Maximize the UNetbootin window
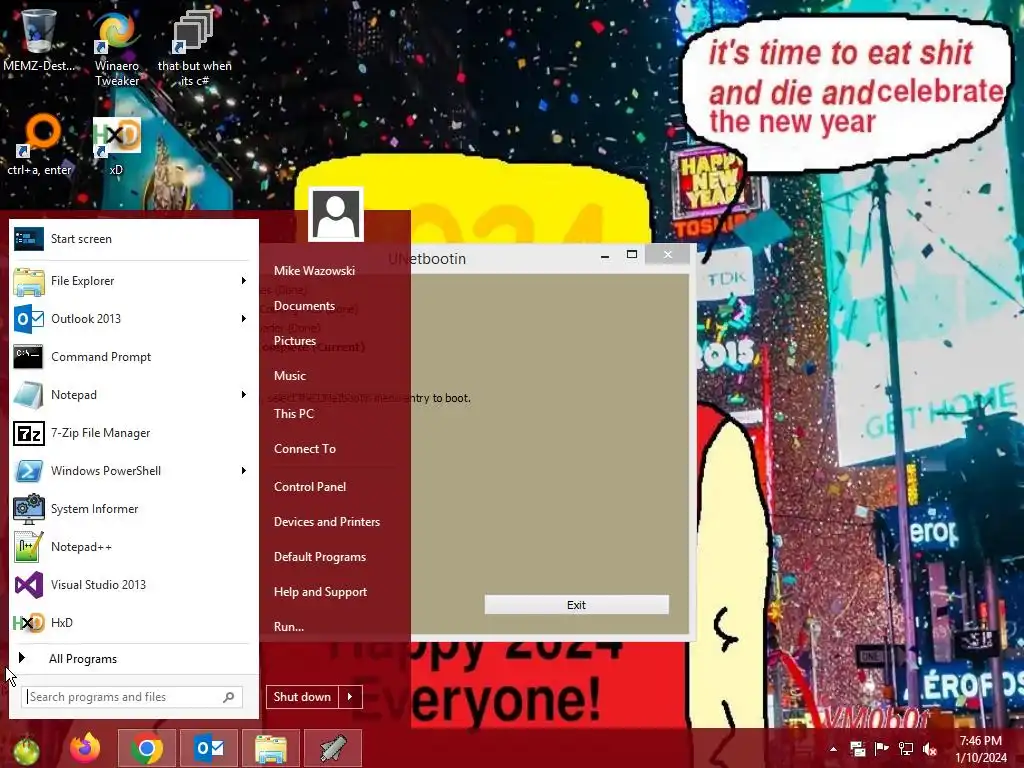Screen dimensions: 1024x768 pyautogui.click(x=632, y=255)
